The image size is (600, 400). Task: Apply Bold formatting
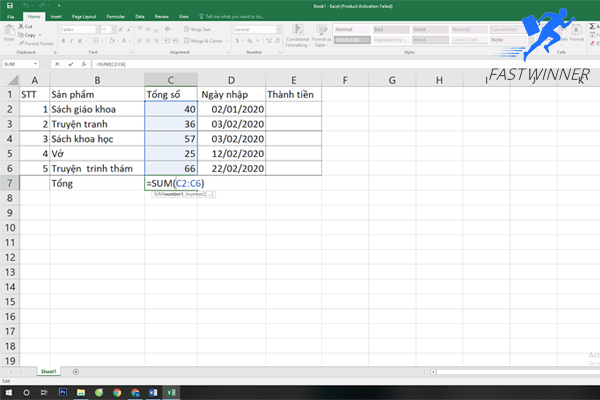(63, 41)
